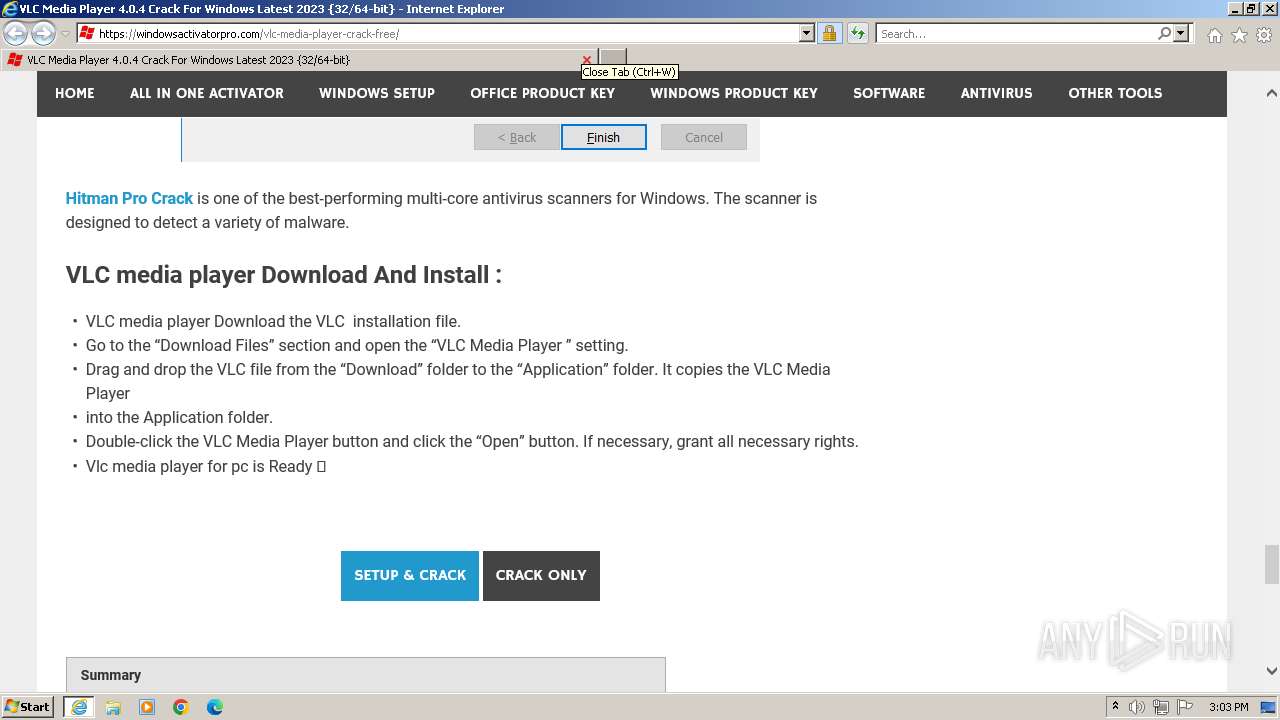Click the Summary box heading
This screenshot has height=720, width=1280.
111,675
